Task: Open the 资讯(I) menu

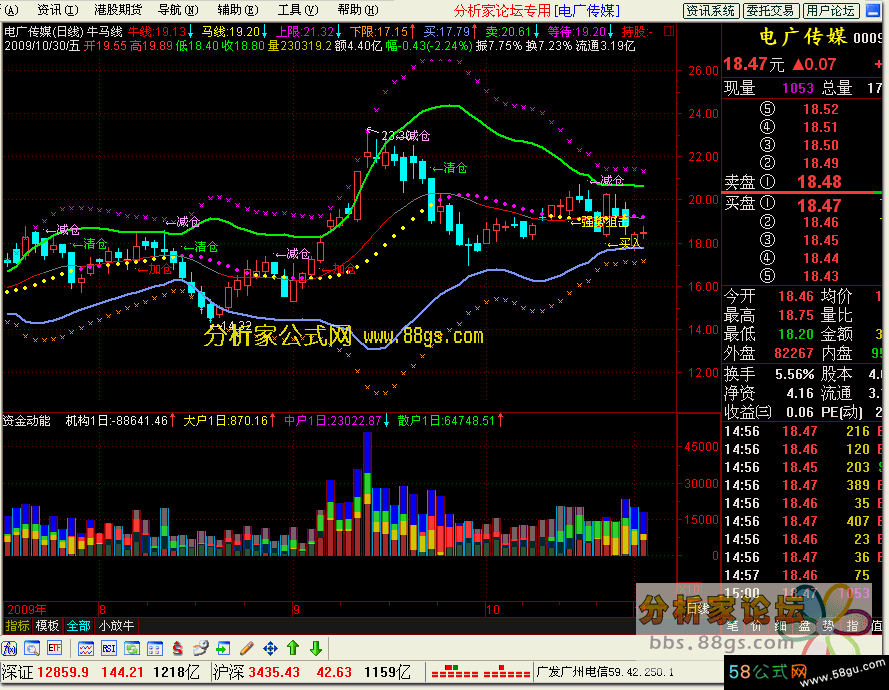Action: [58, 10]
